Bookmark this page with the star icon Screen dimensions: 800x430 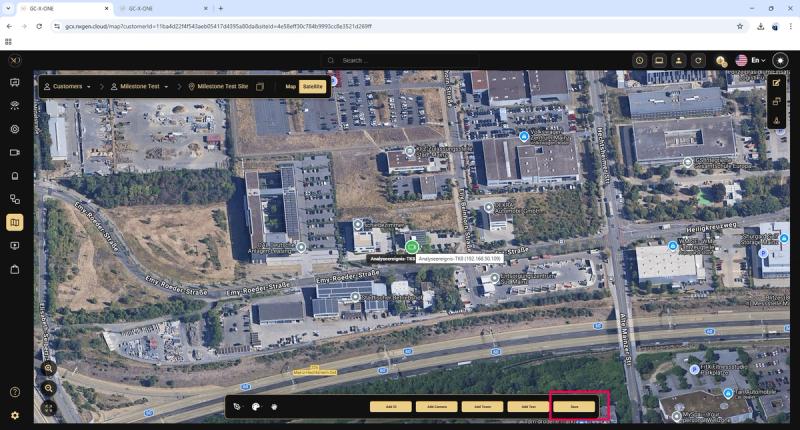pyautogui.click(x=740, y=26)
